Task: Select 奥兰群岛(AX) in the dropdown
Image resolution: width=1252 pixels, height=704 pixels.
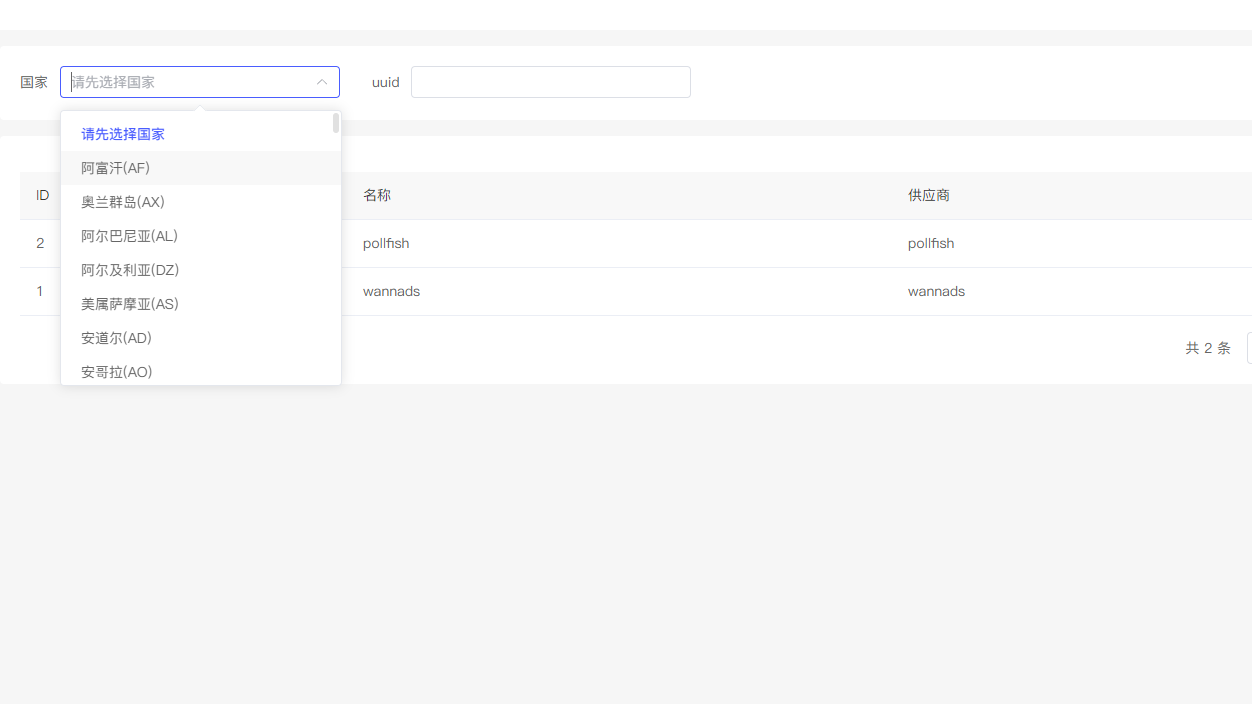Action: tap(123, 202)
